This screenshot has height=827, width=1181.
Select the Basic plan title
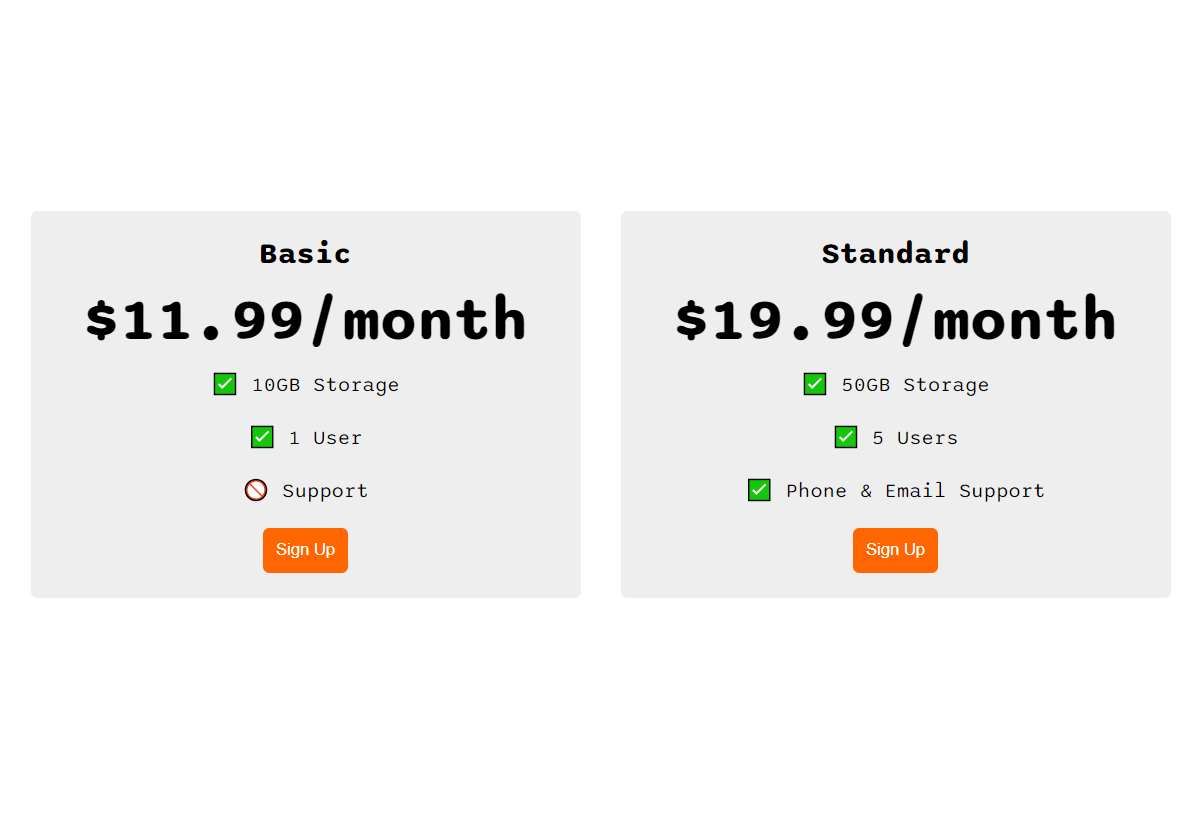pos(305,253)
